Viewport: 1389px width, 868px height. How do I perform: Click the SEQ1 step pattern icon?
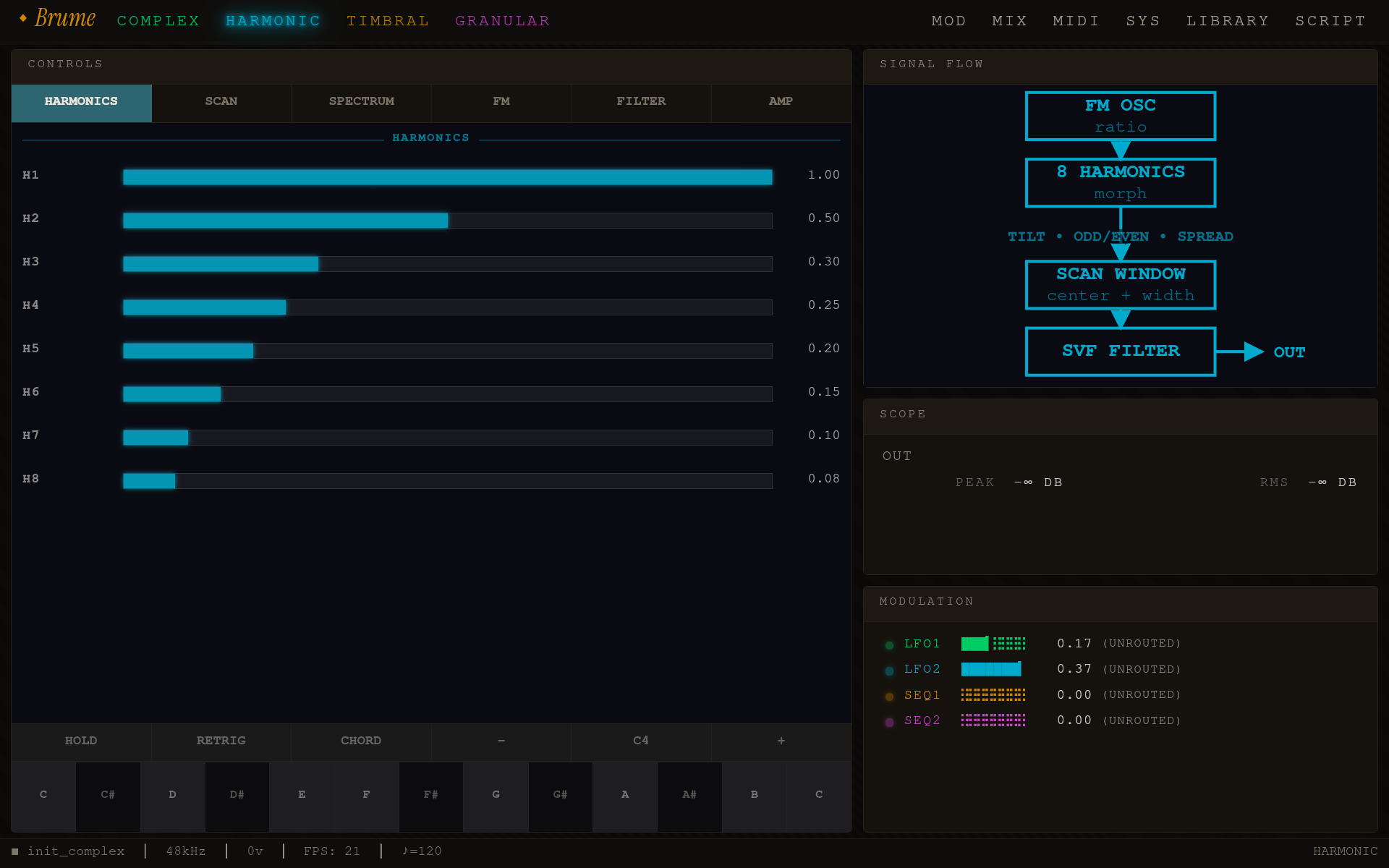pos(993,694)
